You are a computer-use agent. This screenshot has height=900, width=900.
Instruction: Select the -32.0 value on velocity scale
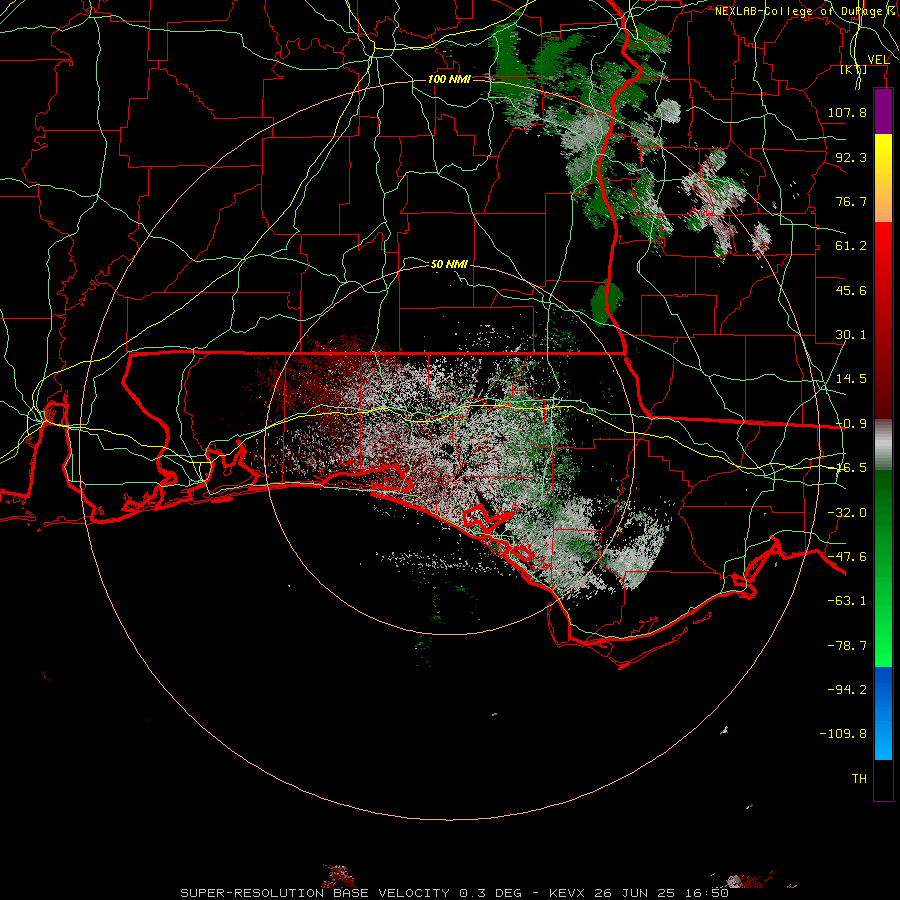pos(847,513)
